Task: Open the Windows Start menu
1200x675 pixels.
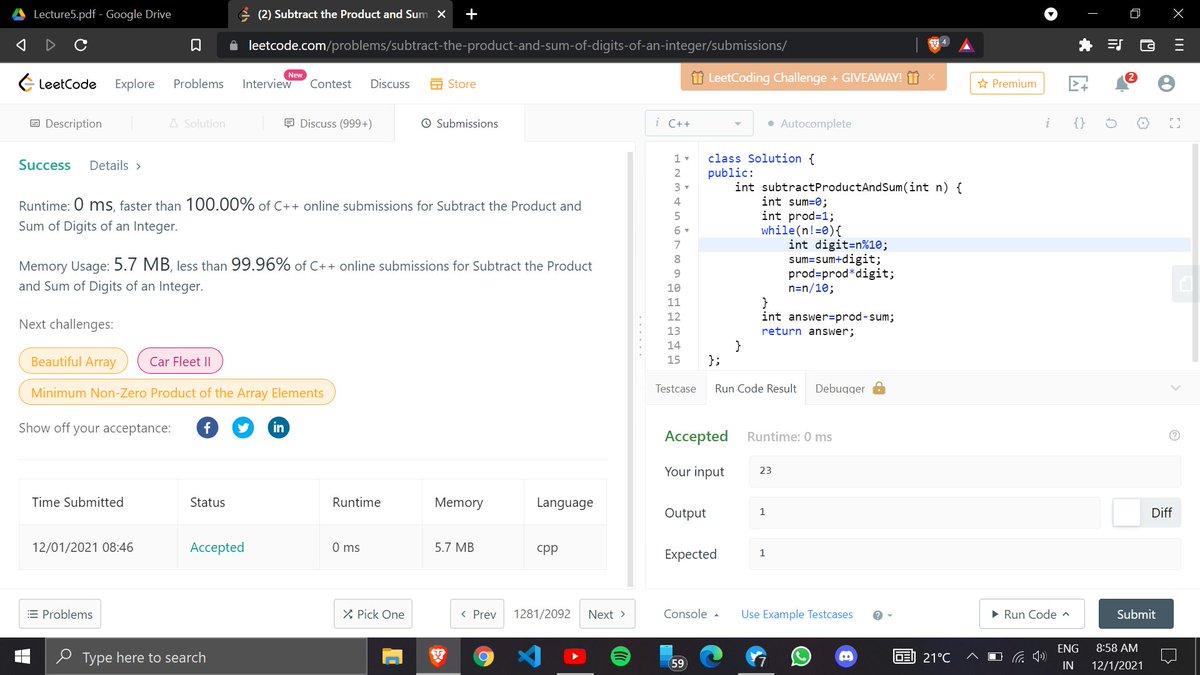Action: click(x=22, y=657)
